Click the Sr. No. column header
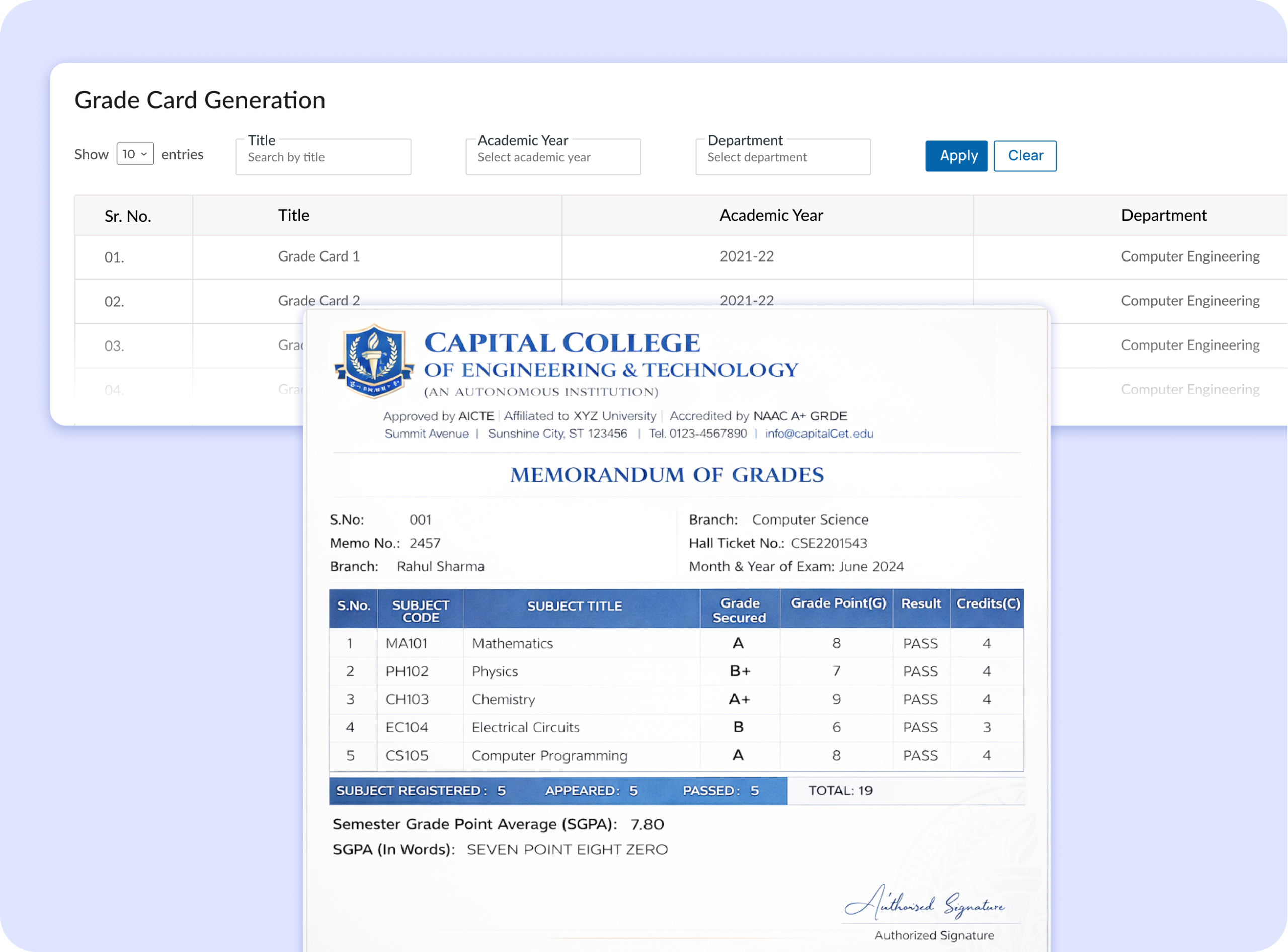 (x=128, y=216)
